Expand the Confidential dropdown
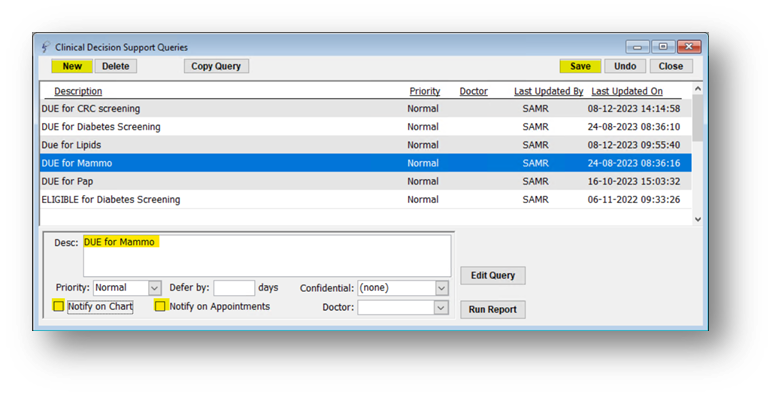774x396 pixels. click(441, 288)
